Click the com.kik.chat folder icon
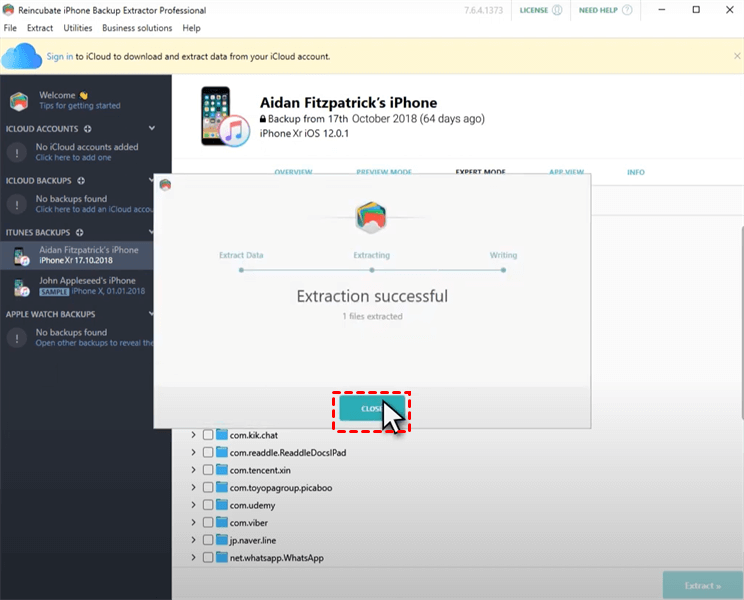This screenshot has height=600, width=744. pos(222,434)
